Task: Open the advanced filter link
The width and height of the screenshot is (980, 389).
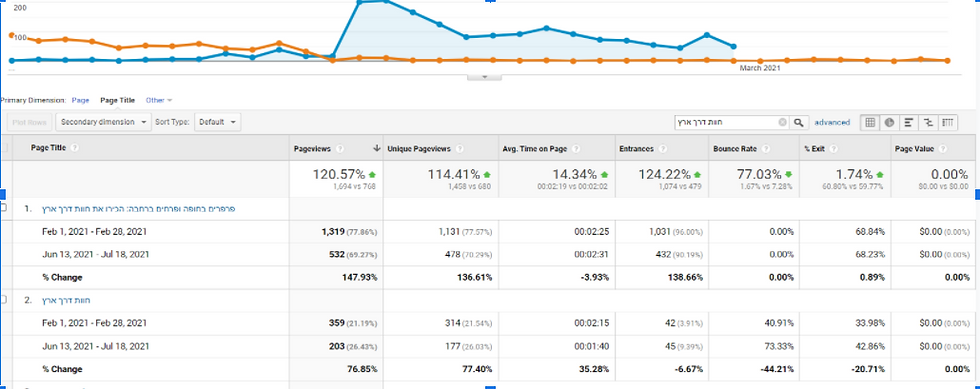Action: [832, 123]
